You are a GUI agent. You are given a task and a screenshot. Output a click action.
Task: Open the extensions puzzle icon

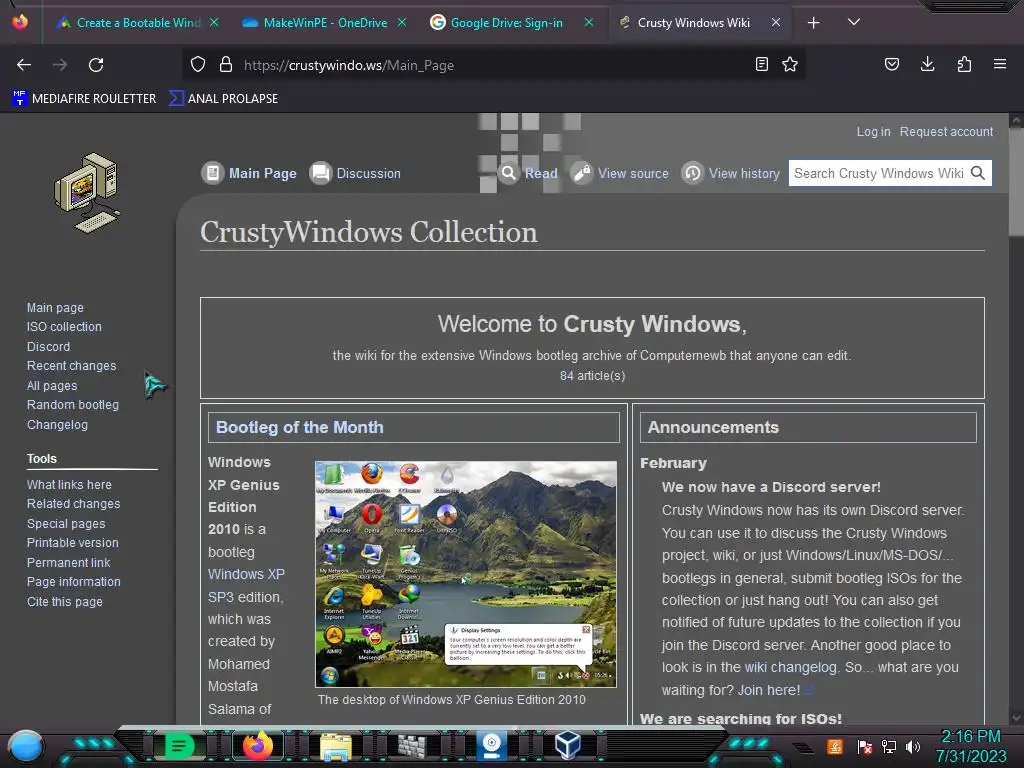click(964, 64)
